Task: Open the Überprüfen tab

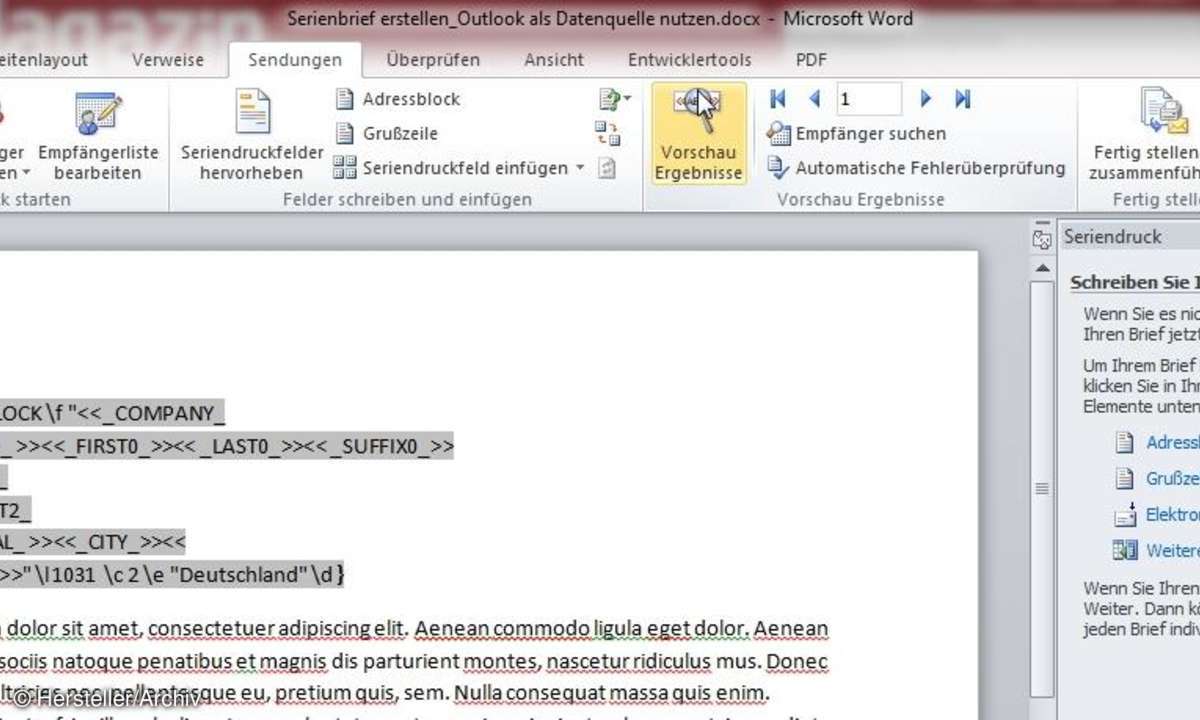Action: tap(432, 60)
